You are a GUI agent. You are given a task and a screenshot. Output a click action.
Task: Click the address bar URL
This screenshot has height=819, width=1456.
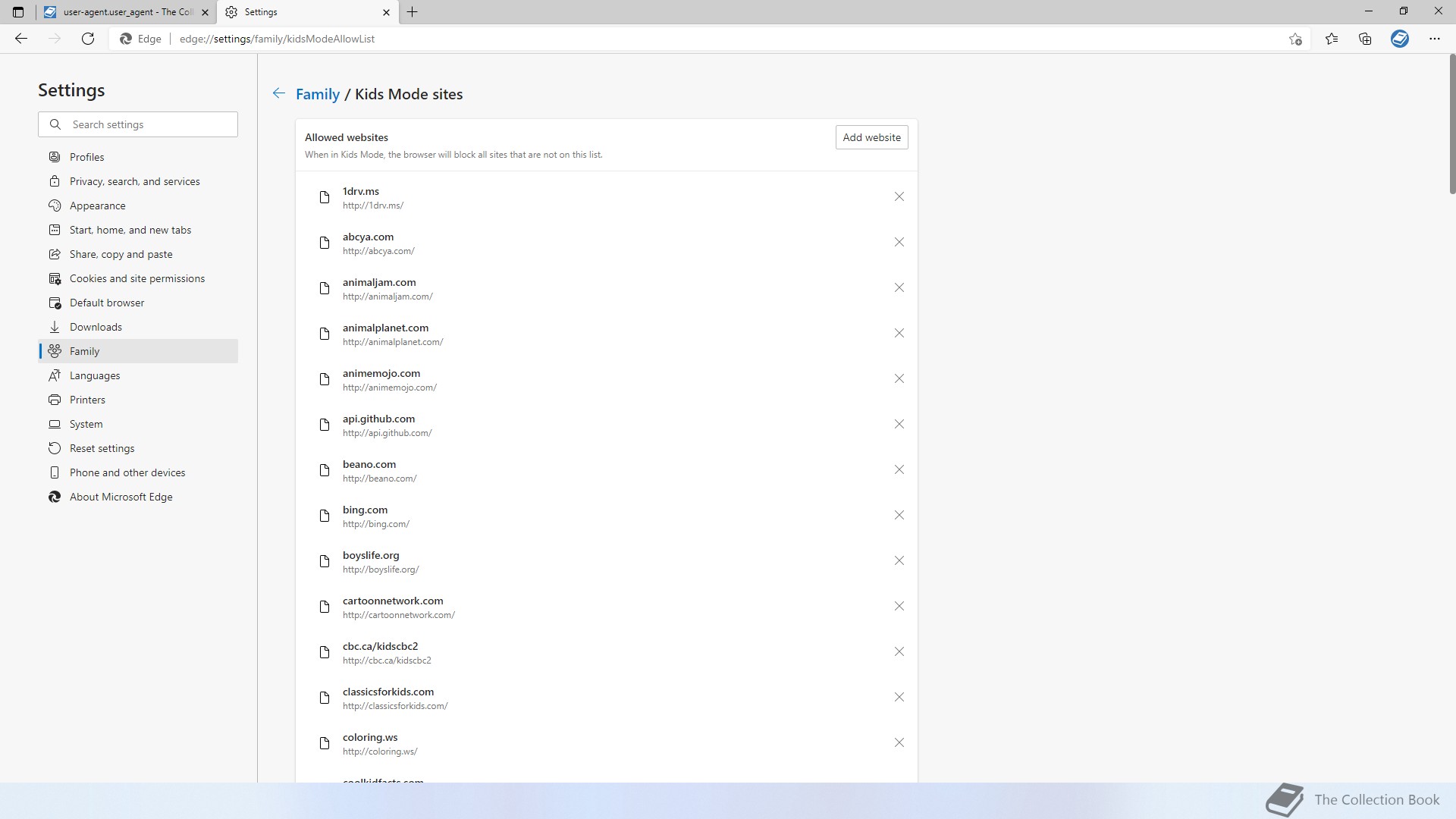point(277,39)
